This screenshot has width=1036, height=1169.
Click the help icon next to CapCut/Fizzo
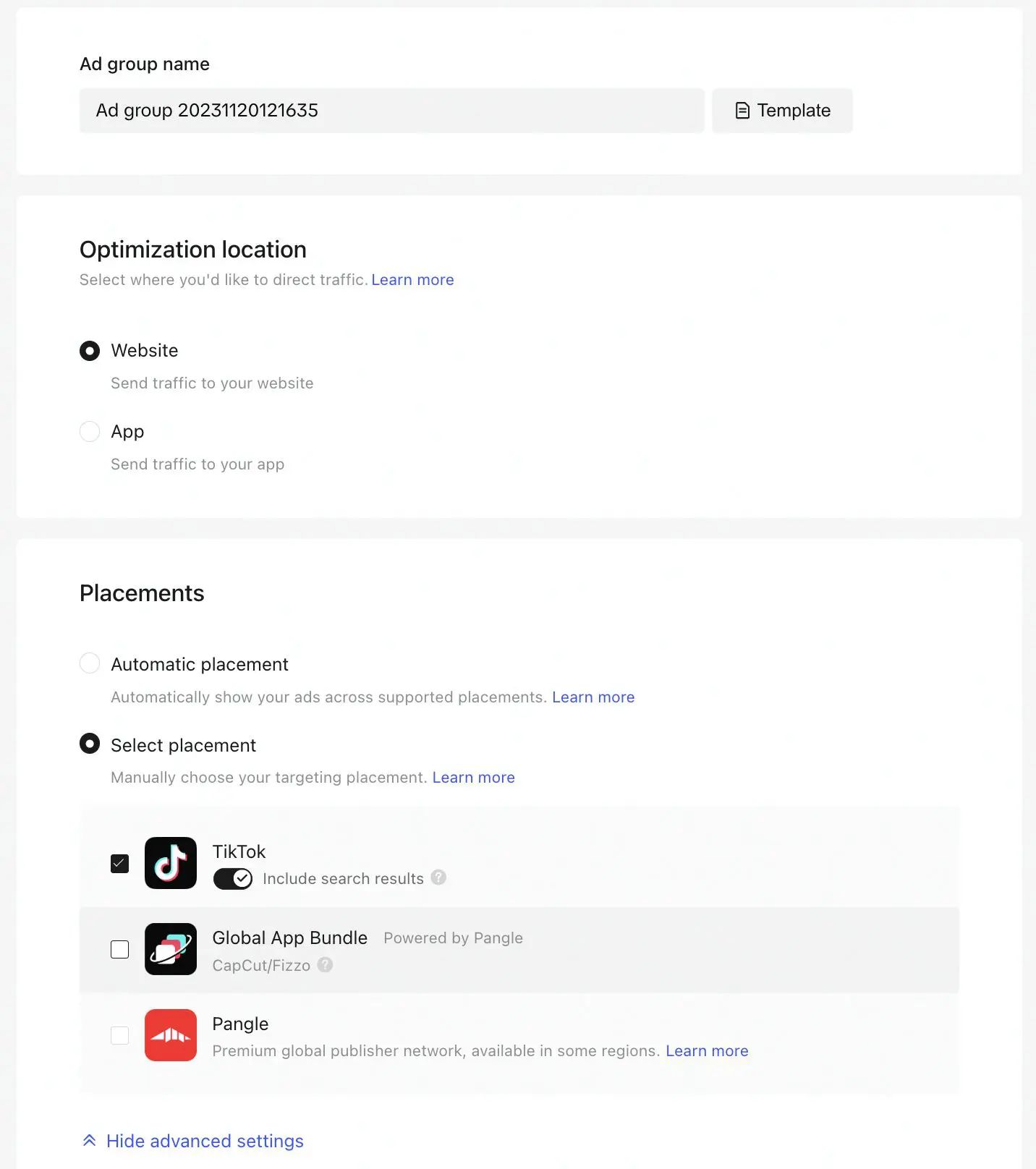click(326, 964)
